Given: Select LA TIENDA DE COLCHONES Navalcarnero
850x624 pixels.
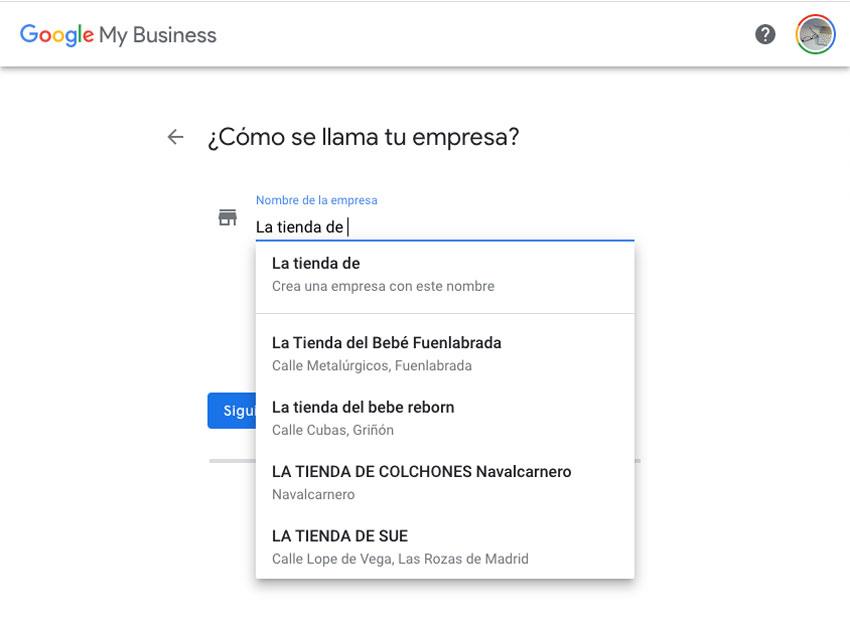Looking at the screenshot, I should [445, 483].
